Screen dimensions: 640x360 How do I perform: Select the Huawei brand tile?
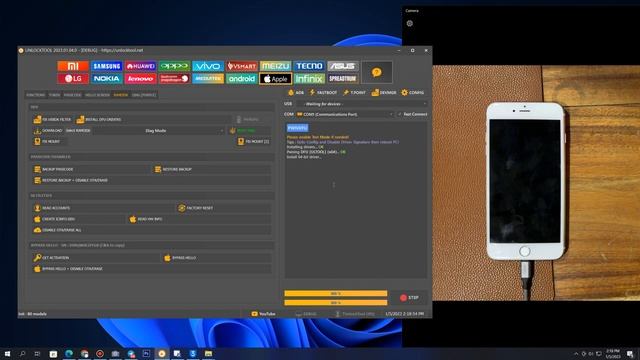(140, 66)
